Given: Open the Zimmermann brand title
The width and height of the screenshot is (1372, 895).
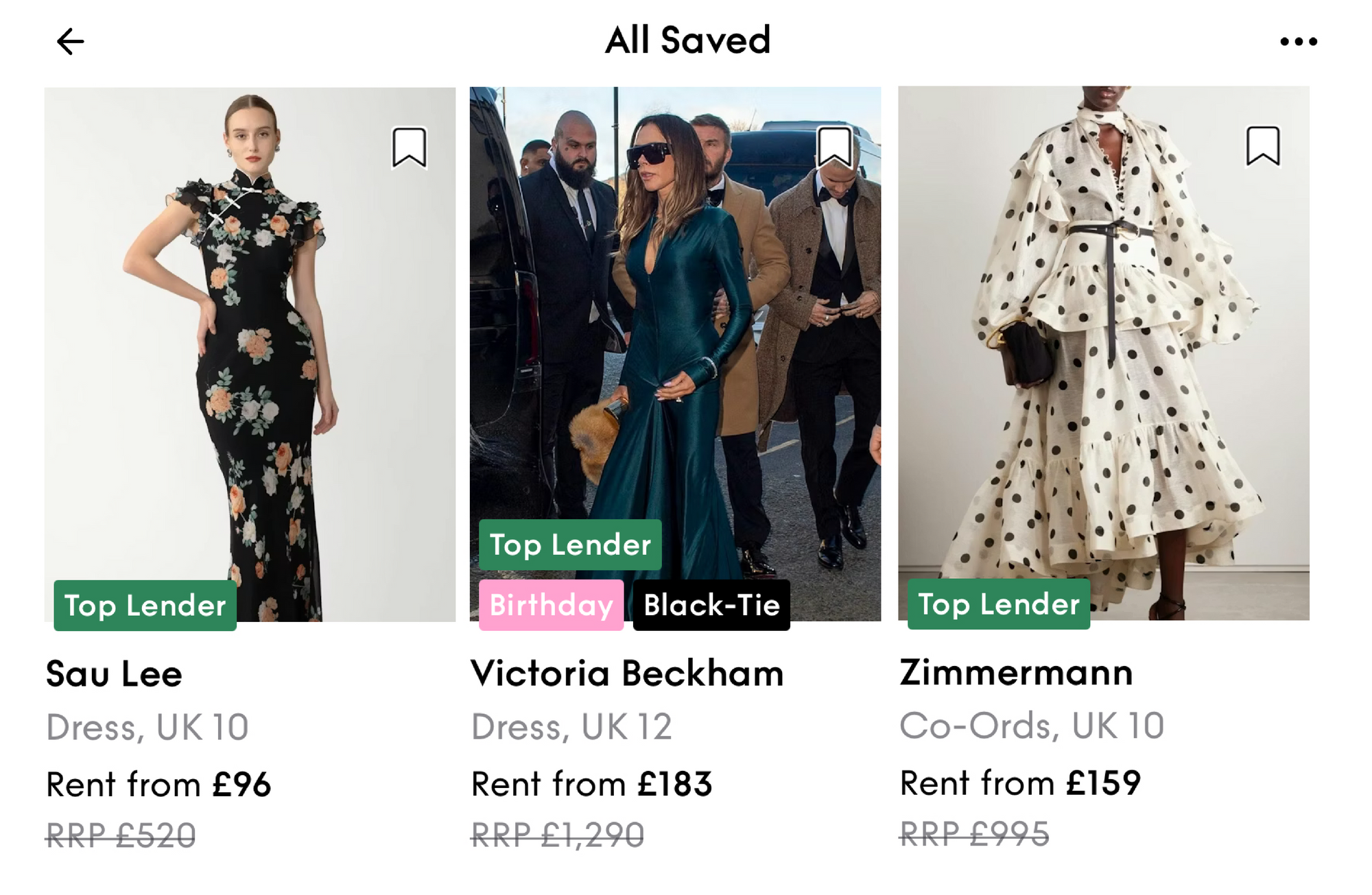Looking at the screenshot, I should 1016,672.
